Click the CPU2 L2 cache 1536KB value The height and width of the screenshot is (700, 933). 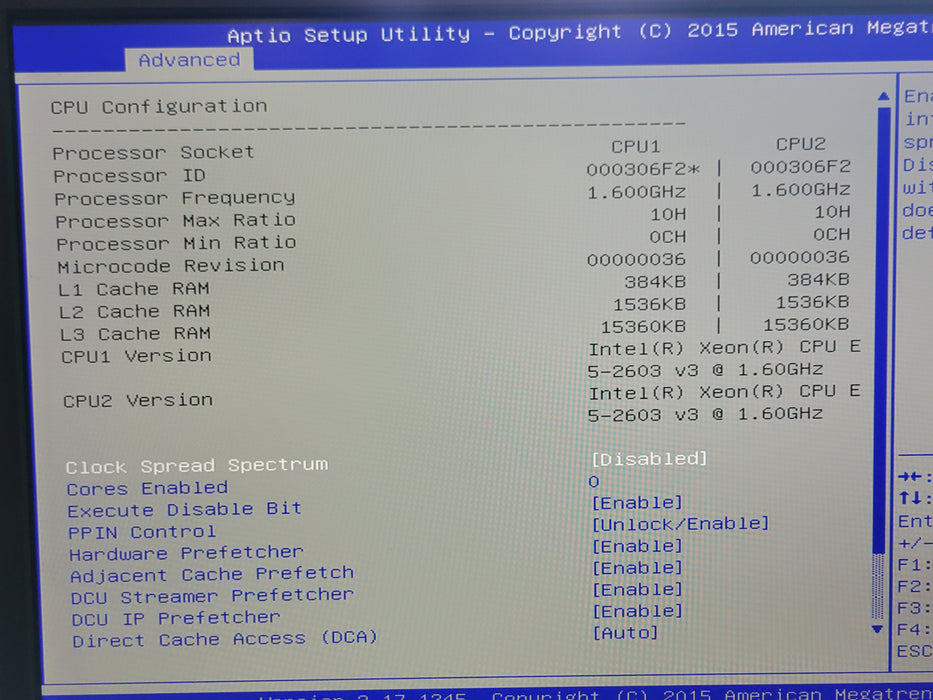812,302
